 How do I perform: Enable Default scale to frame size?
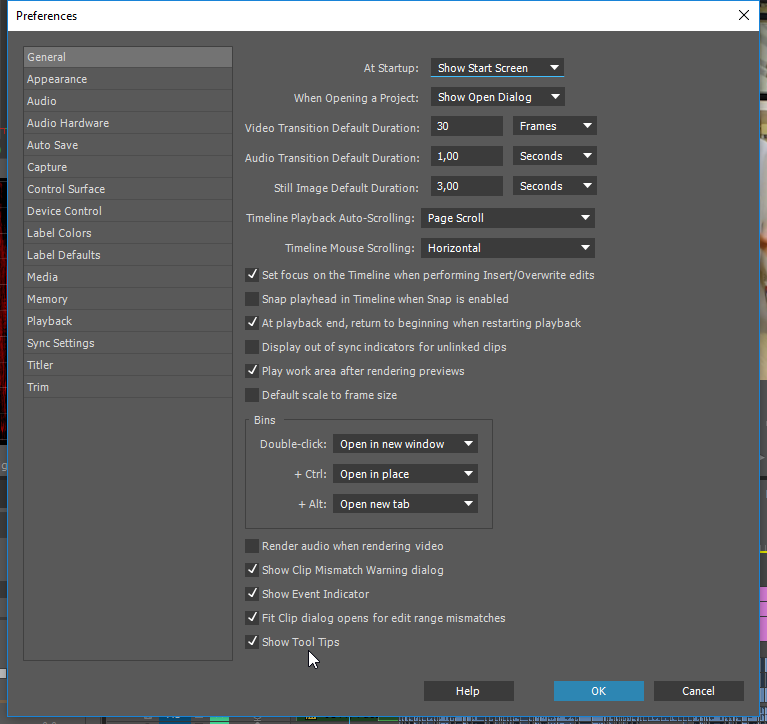coord(252,395)
